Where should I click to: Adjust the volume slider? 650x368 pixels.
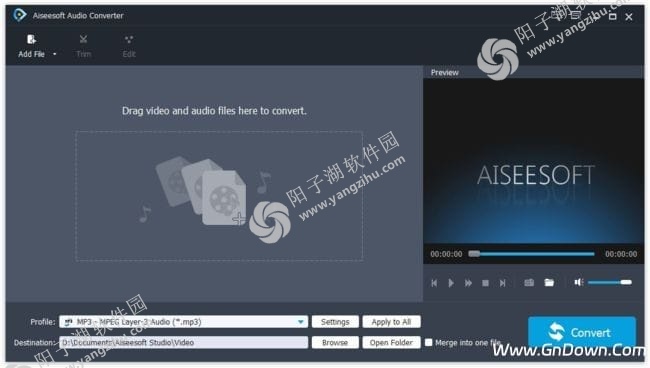pyautogui.click(x=610, y=283)
